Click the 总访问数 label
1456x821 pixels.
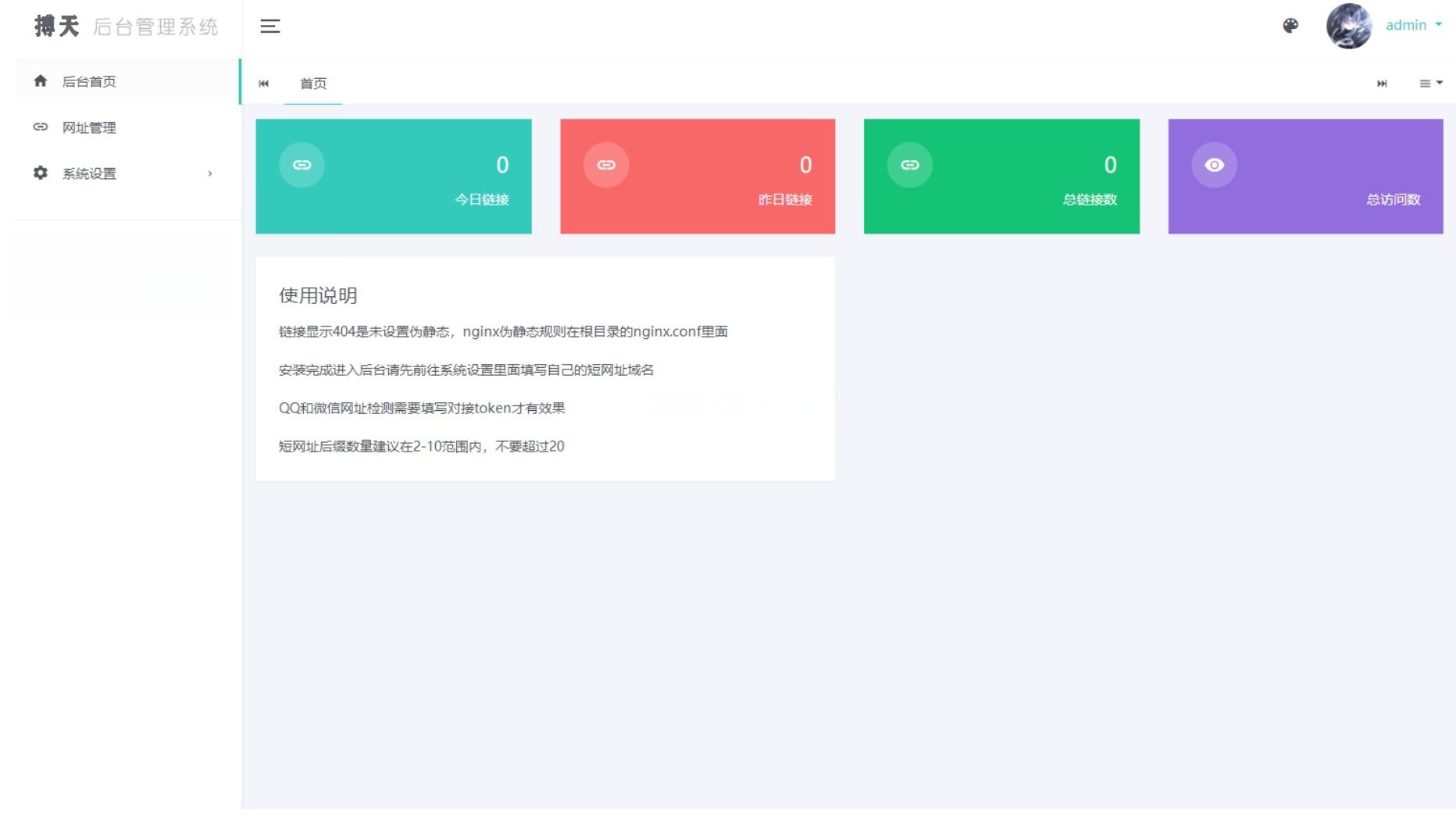tap(1394, 200)
